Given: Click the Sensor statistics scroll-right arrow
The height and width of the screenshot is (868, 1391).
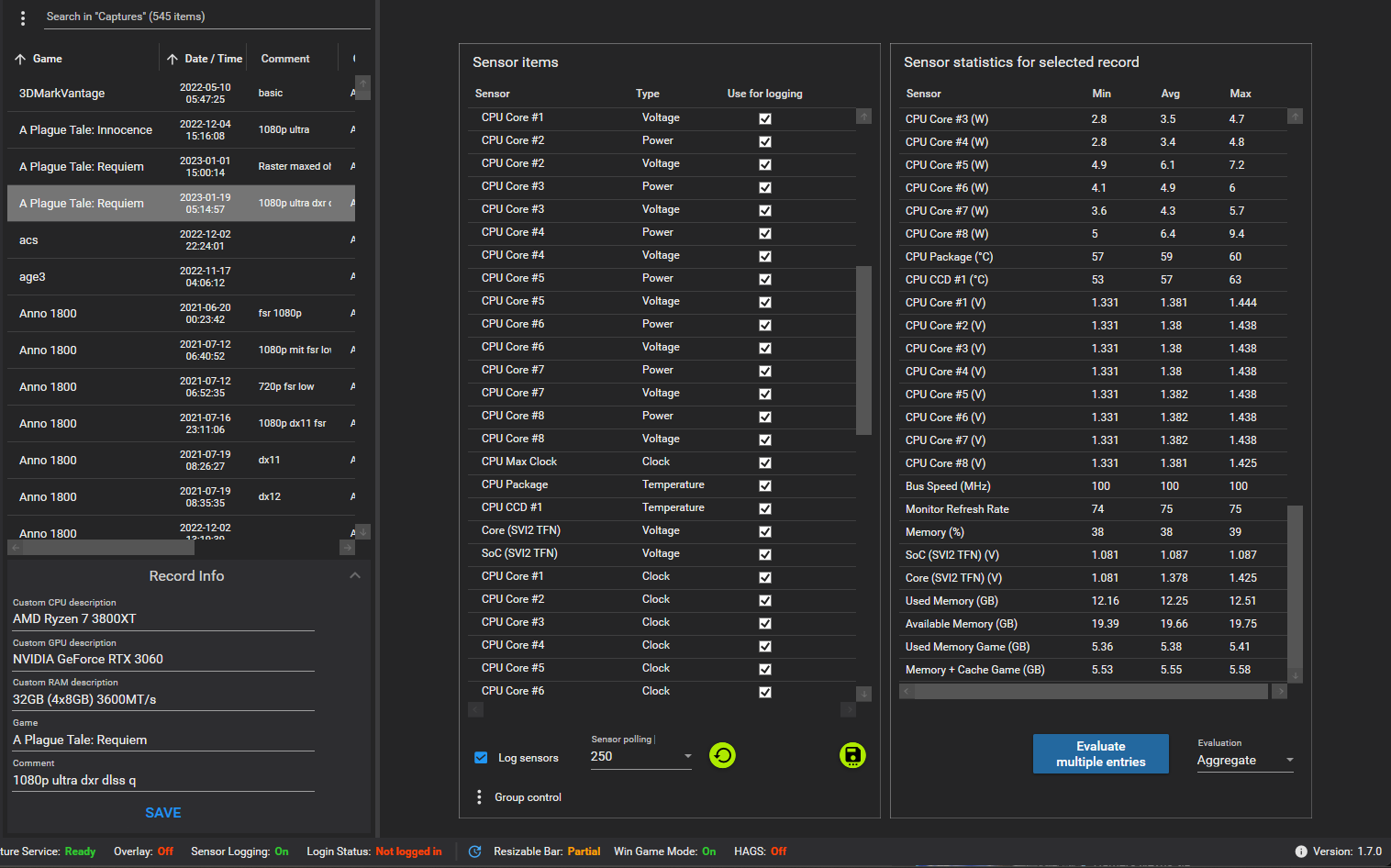Looking at the screenshot, I should (x=1279, y=691).
